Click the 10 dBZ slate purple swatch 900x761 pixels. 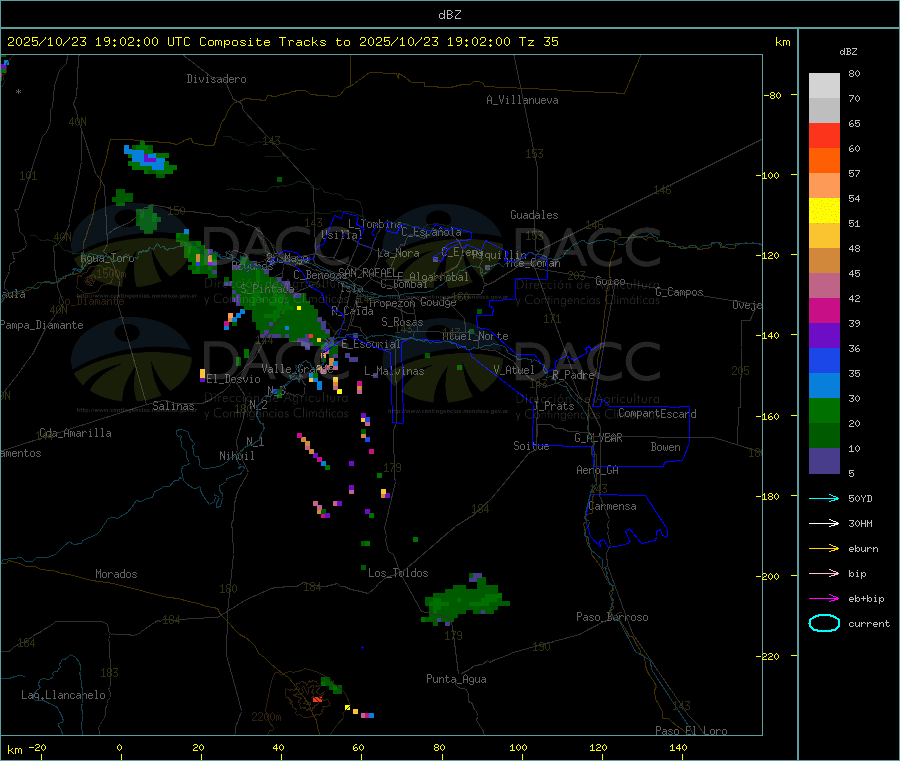824,461
